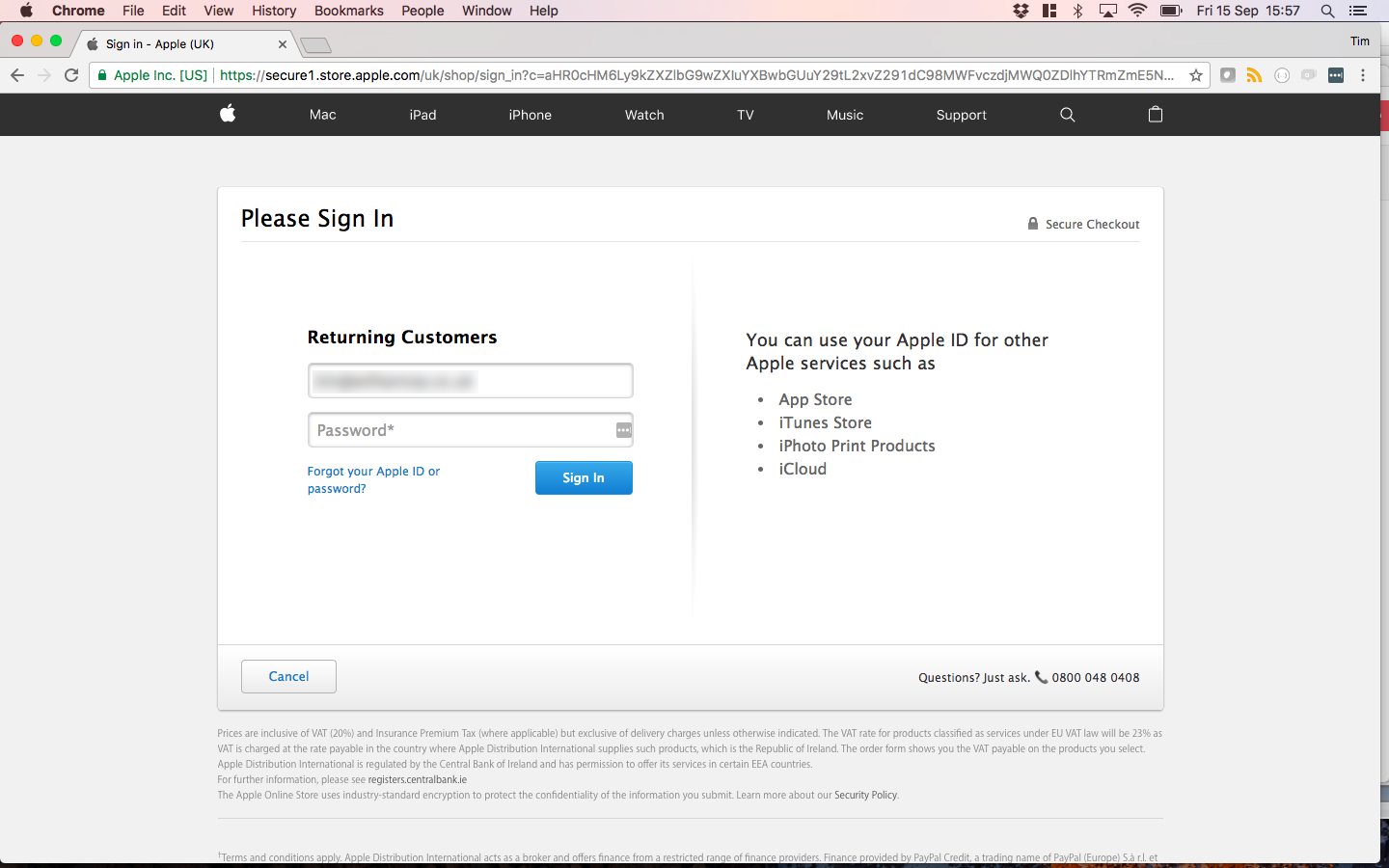Screen dimensions: 1389x868
Task: Close the Sign in - Apple (UK) tab
Action: coord(283,44)
